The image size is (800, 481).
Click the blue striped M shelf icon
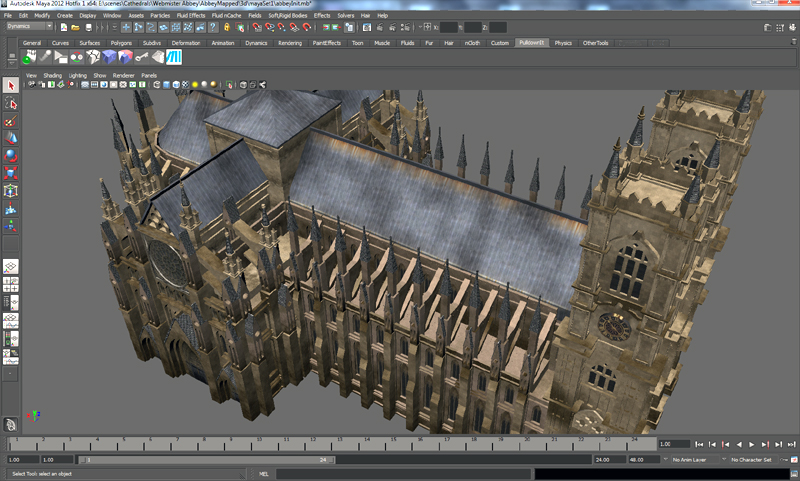173,57
